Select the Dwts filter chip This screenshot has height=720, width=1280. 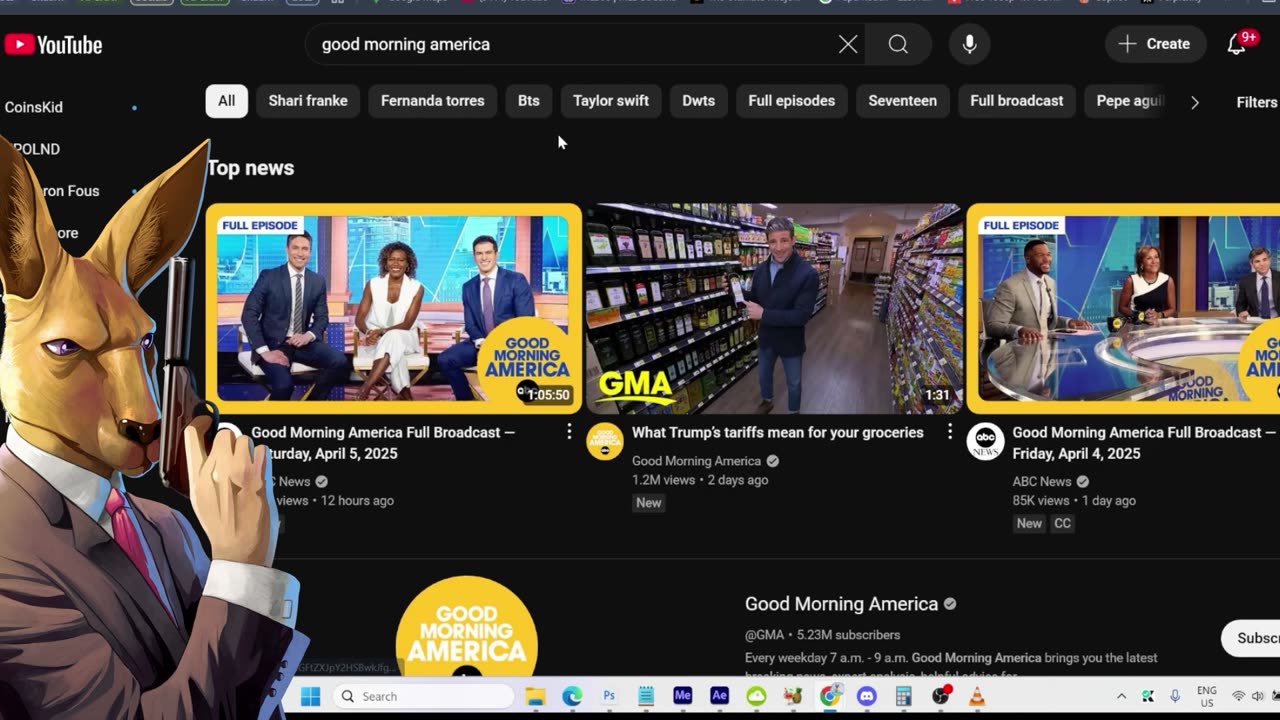coord(699,101)
